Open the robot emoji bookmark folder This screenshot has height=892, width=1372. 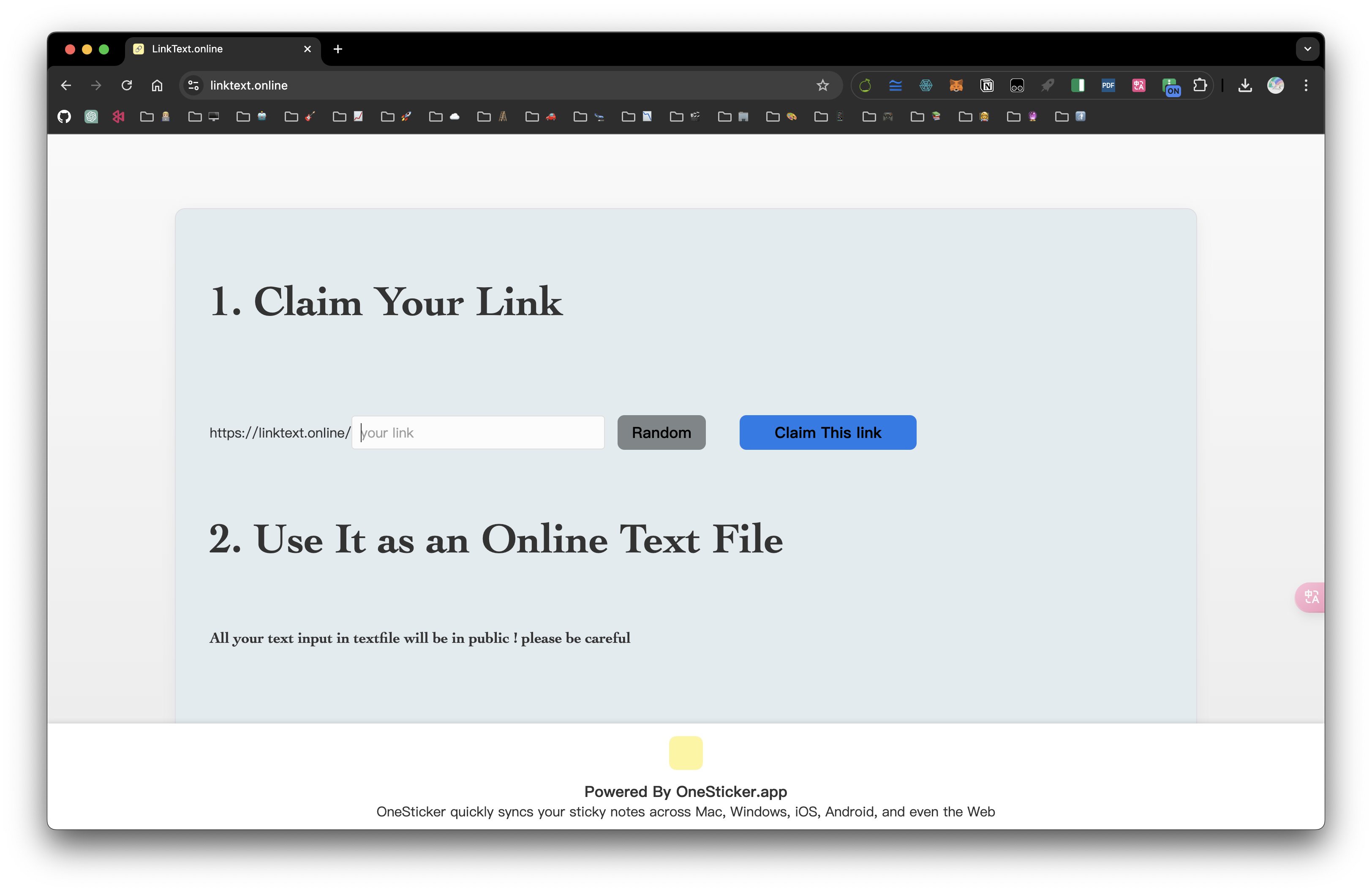point(252,117)
